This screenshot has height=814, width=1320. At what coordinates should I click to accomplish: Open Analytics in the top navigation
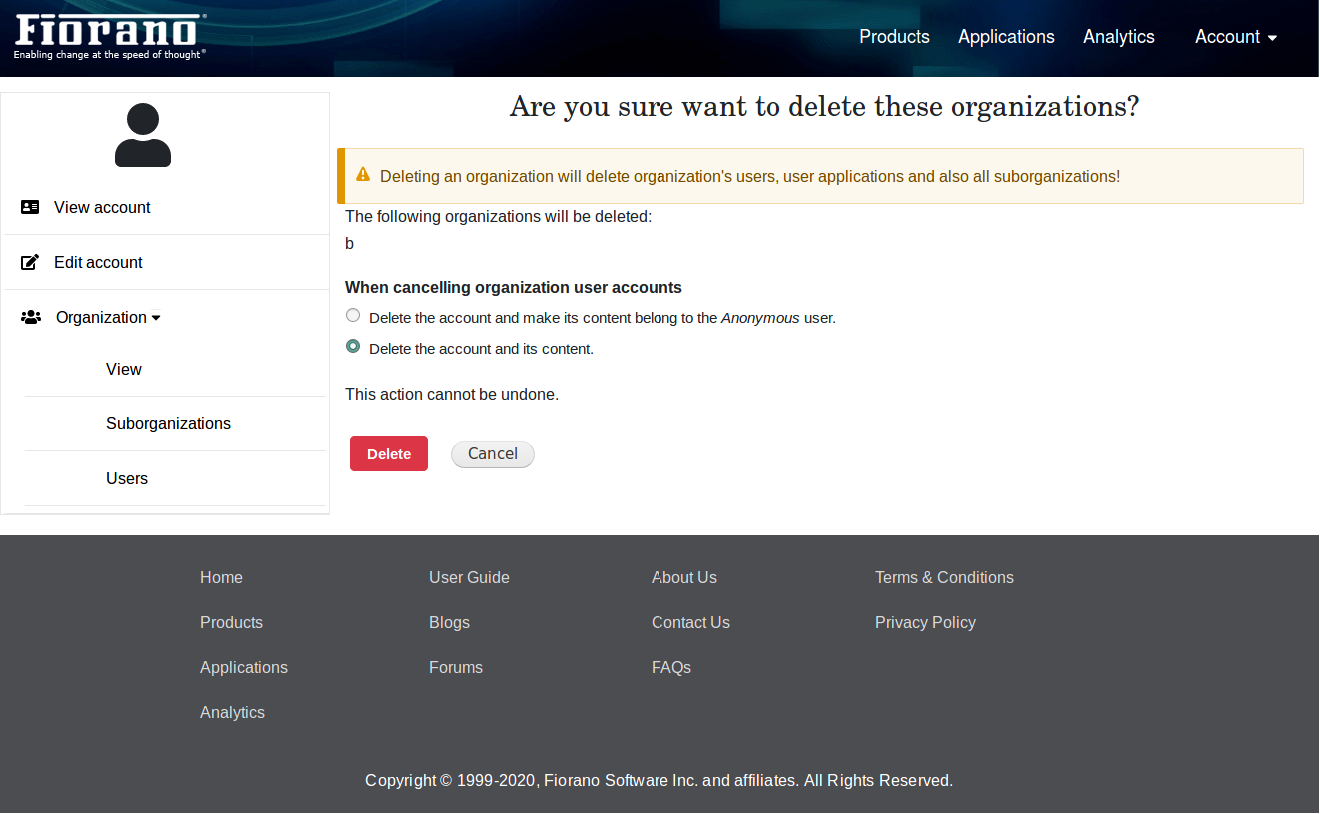click(1118, 37)
